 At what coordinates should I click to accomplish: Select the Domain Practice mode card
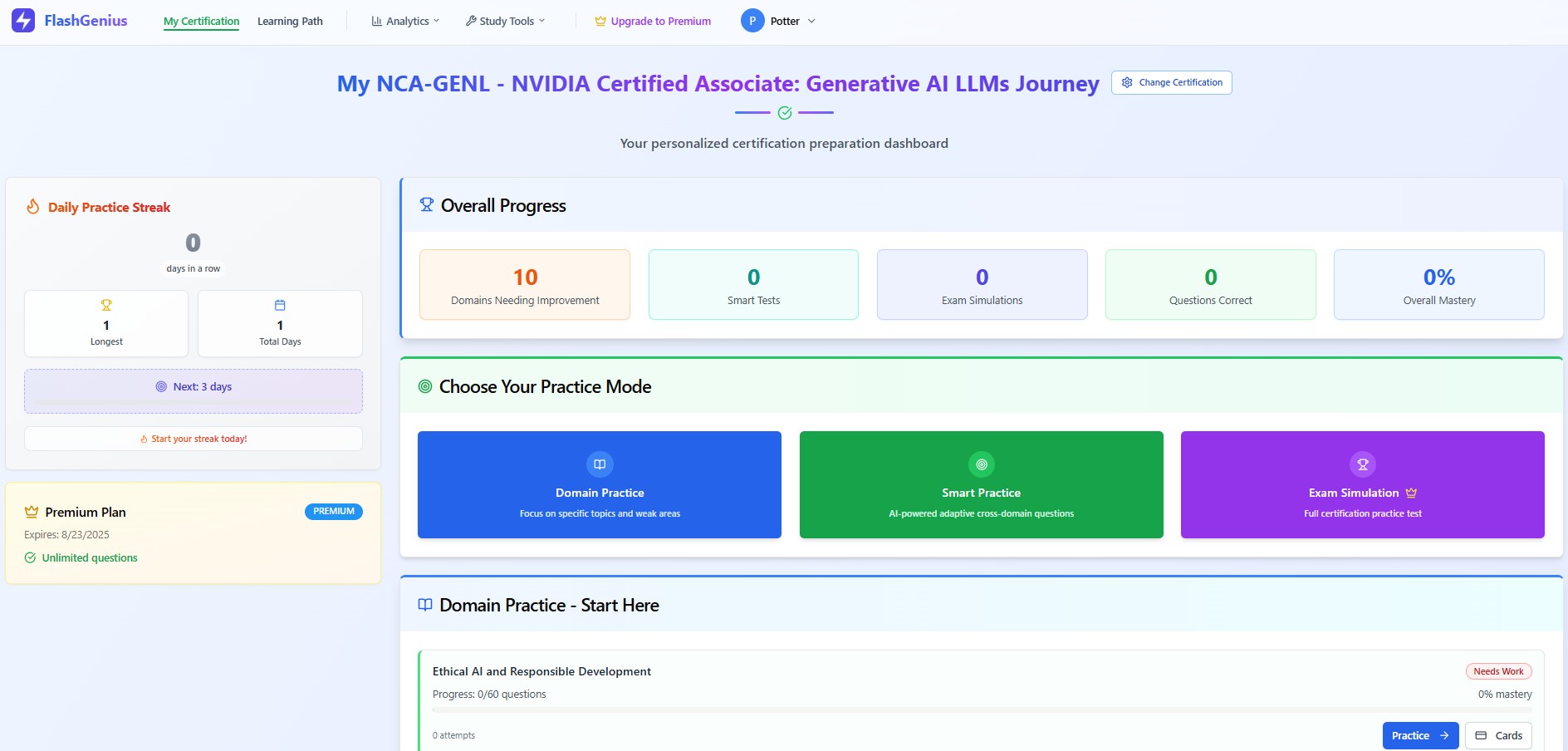point(600,484)
